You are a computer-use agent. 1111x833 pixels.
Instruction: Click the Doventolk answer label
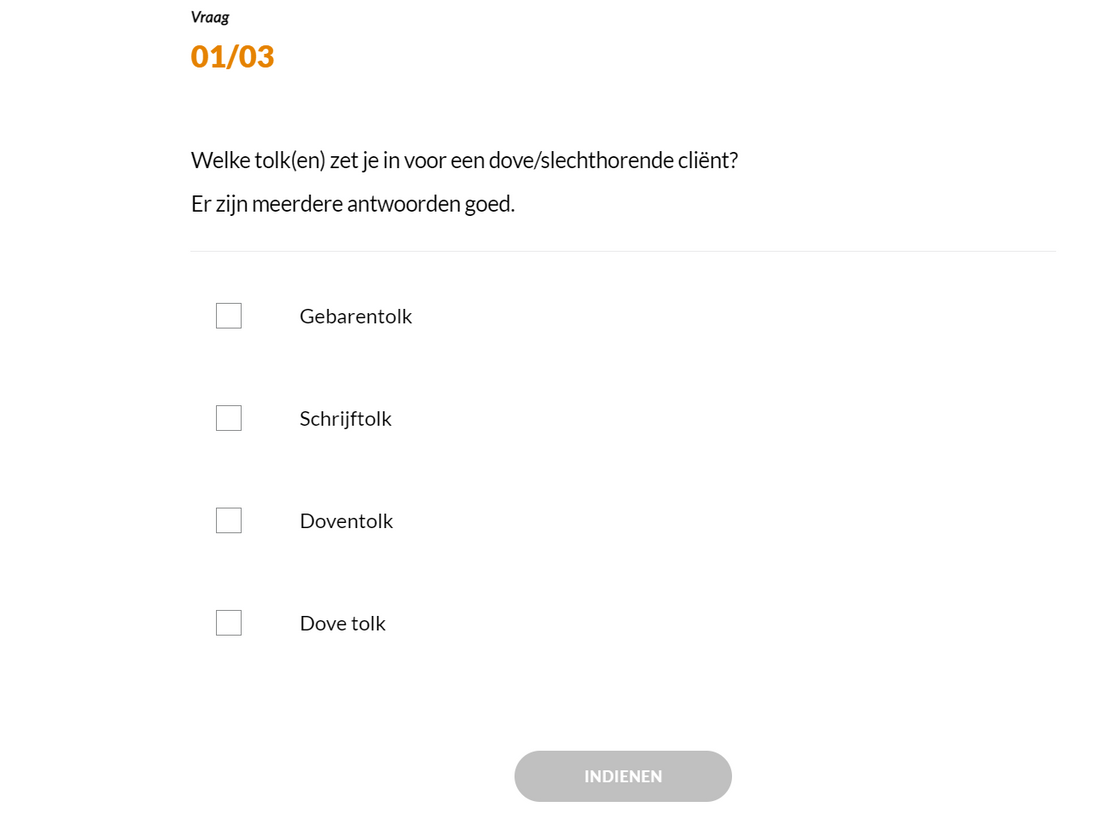click(x=346, y=521)
